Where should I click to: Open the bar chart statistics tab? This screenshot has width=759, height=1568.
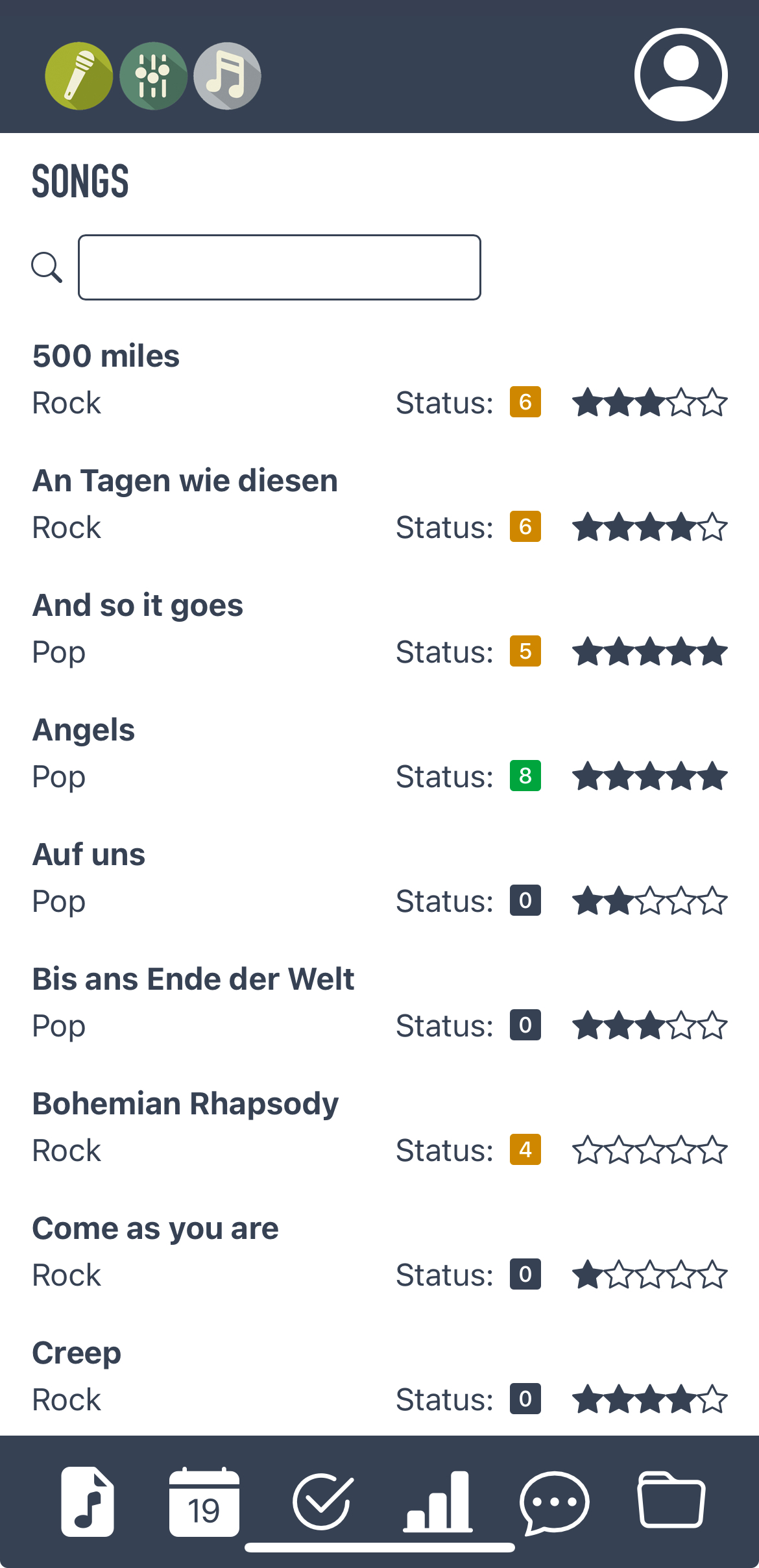point(438,1502)
